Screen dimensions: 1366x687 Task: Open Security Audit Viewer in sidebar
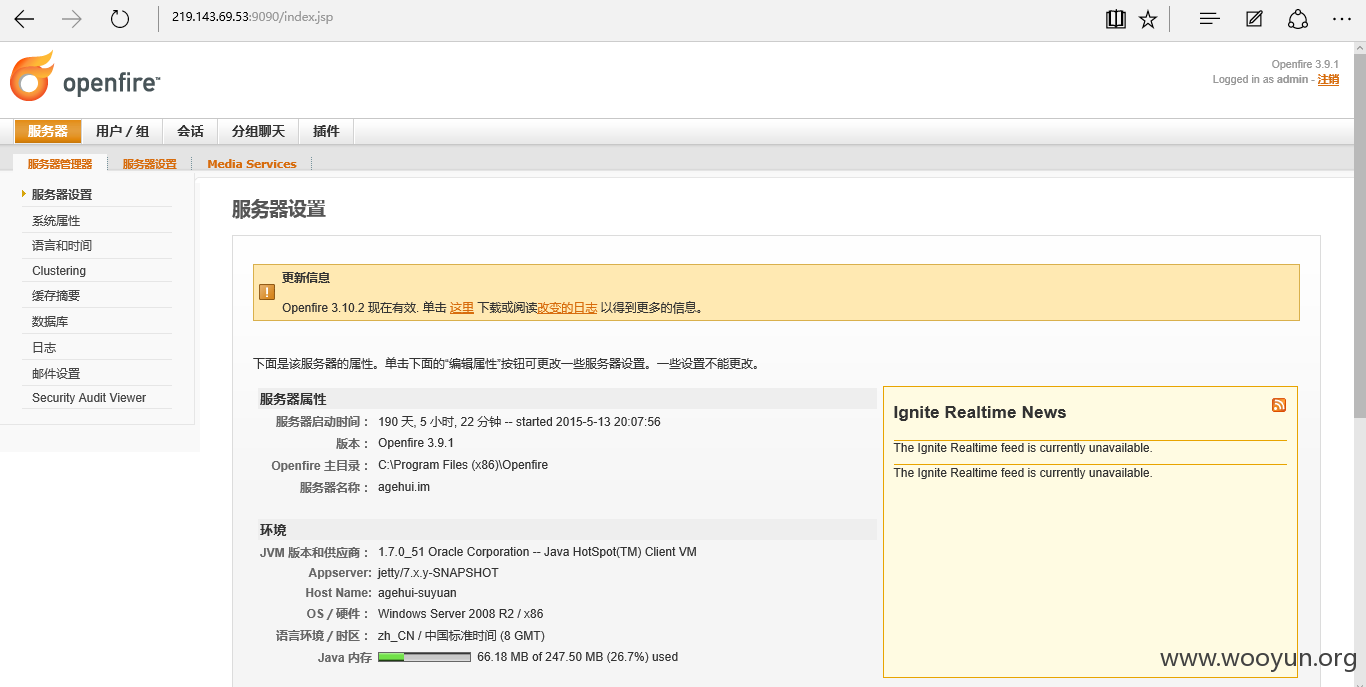point(89,398)
